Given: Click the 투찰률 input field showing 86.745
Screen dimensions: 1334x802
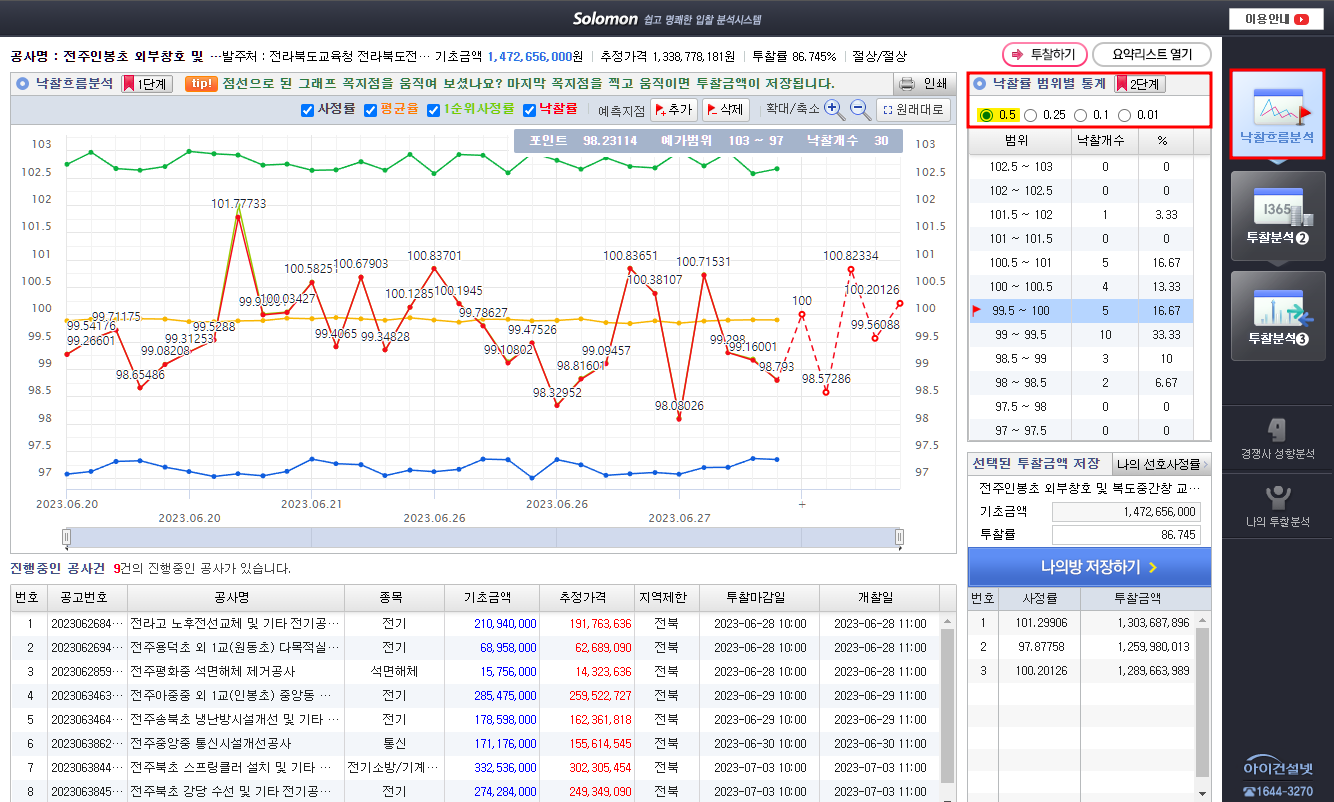Looking at the screenshot, I should click(1126, 535).
